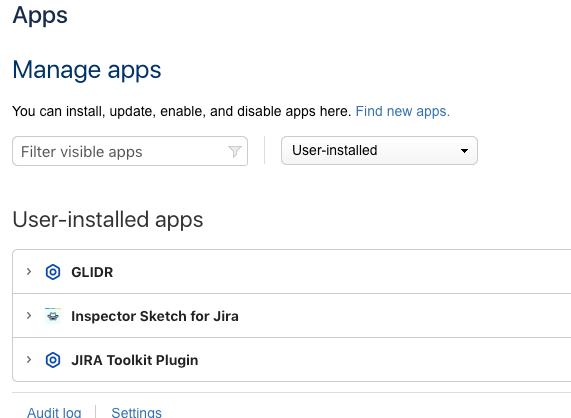This screenshot has height=418, width=571.
Task: Expand the JIRA Toolkit Plugin row
Action: 29,360
